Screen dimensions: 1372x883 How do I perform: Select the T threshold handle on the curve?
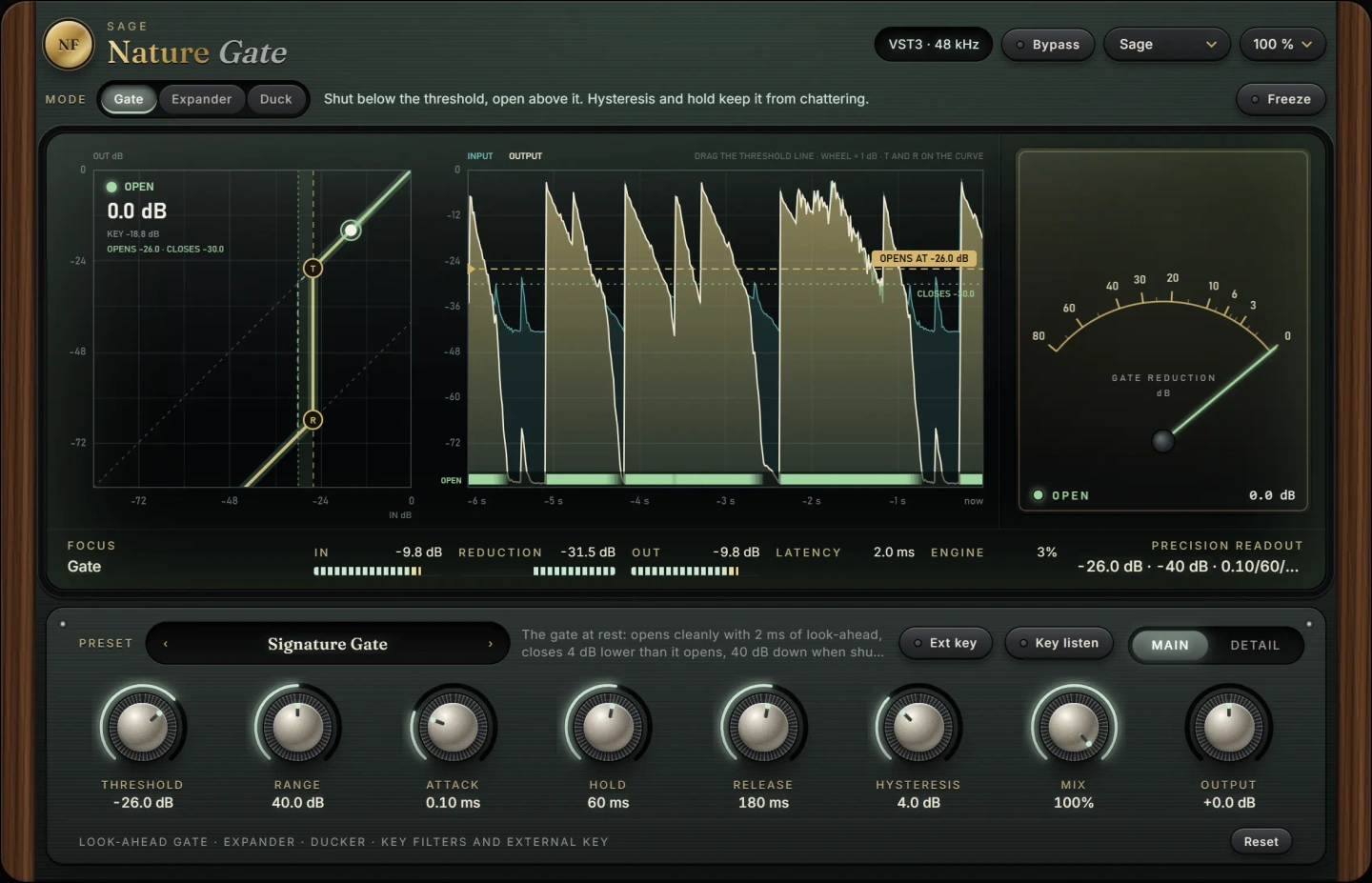point(313,269)
